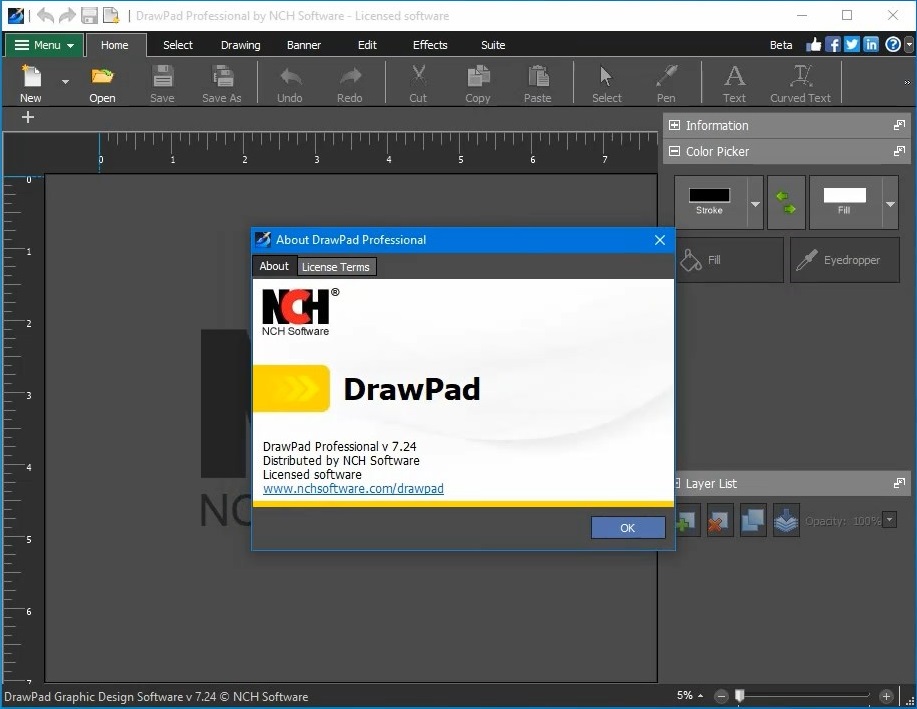Open the Help question mark icon
Image resolution: width=917 pixels, height=709 pixels.
pos(892,44)
